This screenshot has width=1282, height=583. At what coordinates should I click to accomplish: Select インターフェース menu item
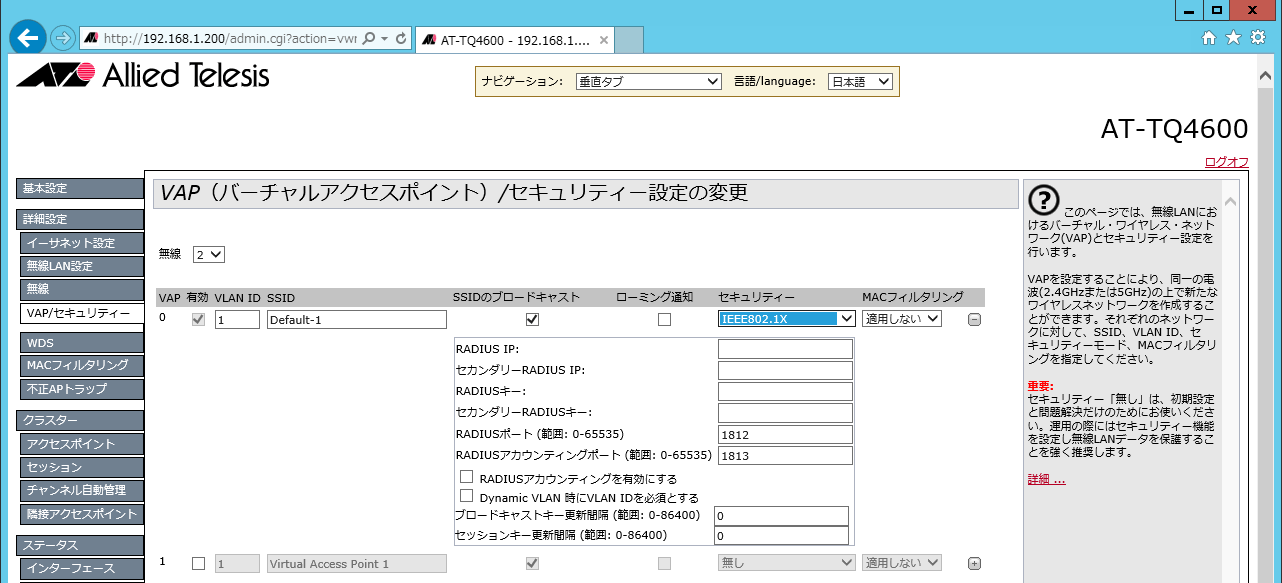coord(82,569)
